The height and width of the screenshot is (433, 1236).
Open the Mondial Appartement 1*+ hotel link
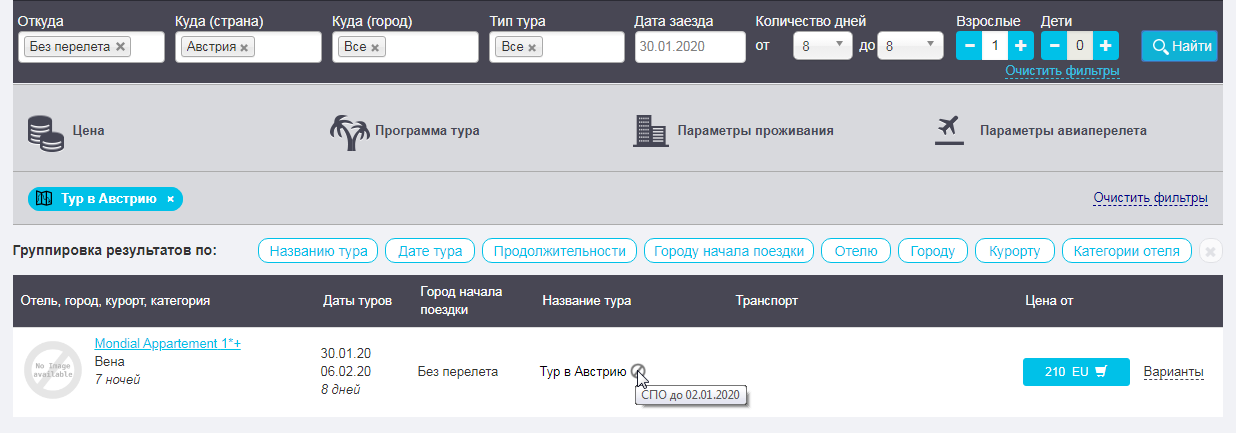pos(167,343)
